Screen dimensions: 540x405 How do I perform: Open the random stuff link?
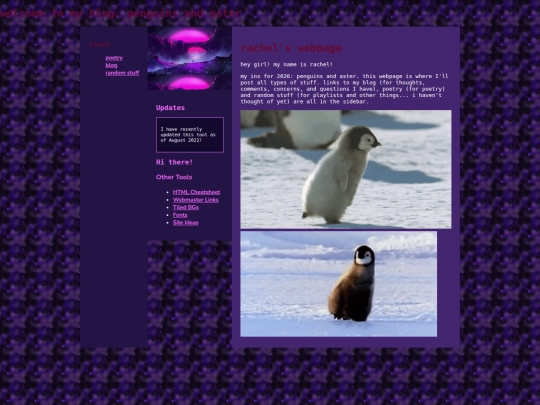pos(122,73)
